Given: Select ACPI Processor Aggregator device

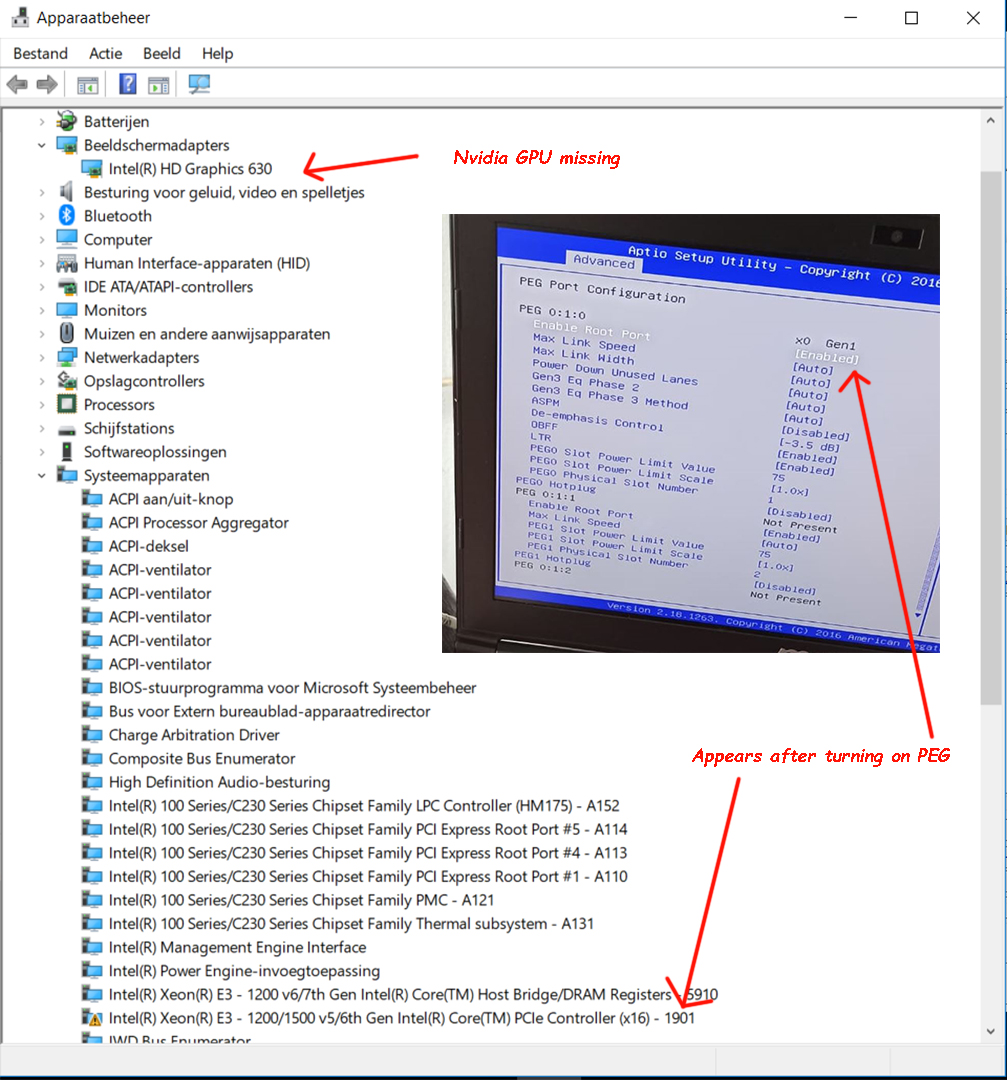Looking at the screenshot, I should tap(198, 523).
